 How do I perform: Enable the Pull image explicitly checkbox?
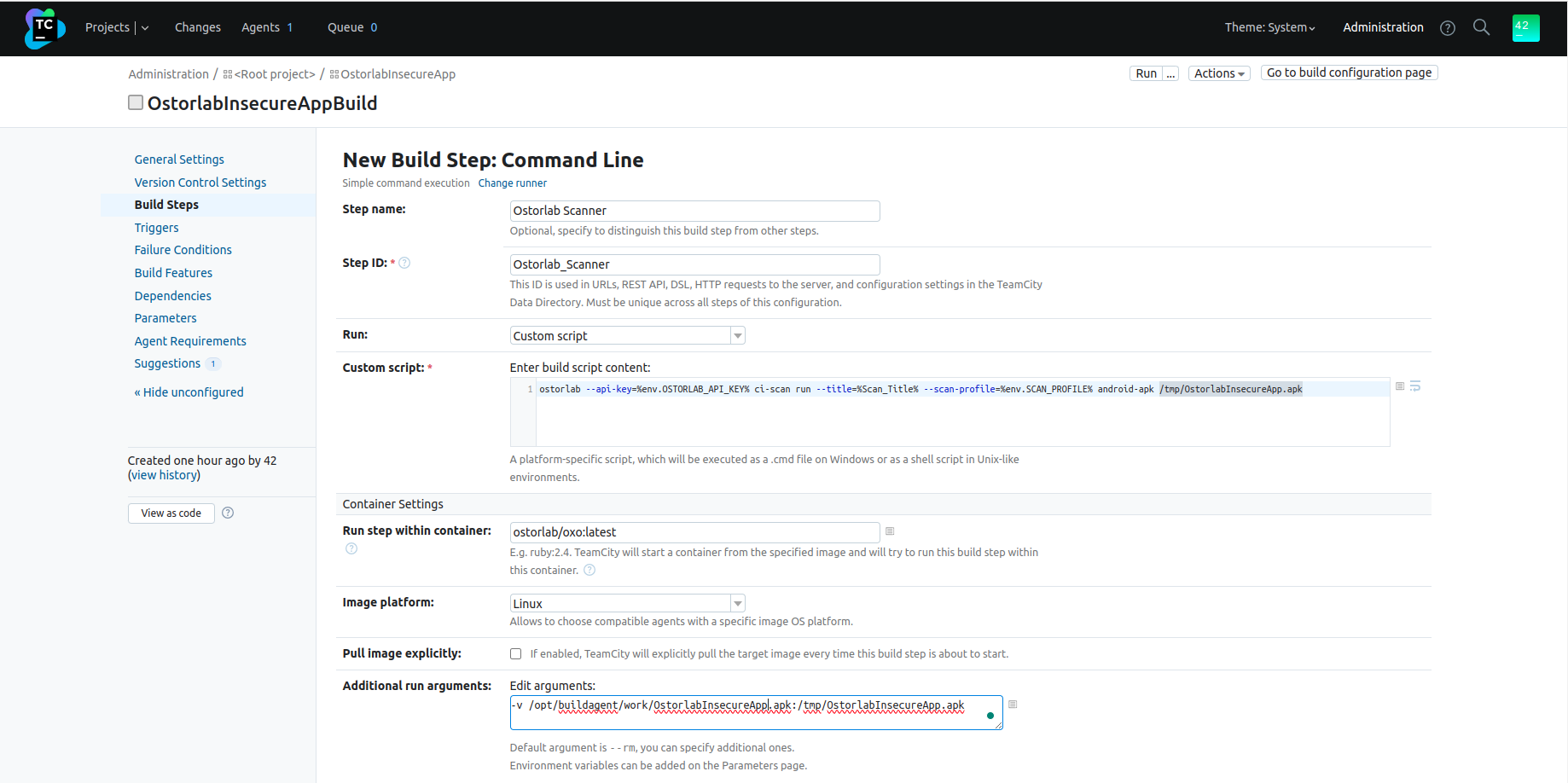click(x=515, y=654)
